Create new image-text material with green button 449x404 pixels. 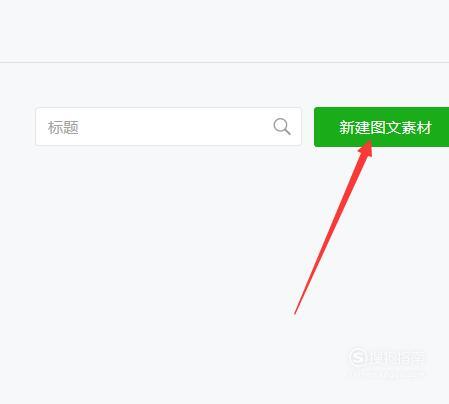click(382, 127)
